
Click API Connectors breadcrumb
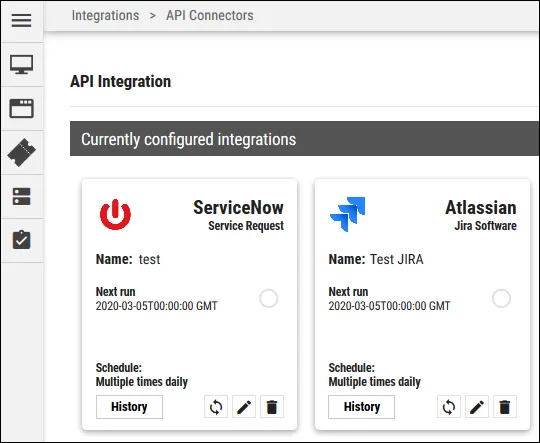[210, 16]
